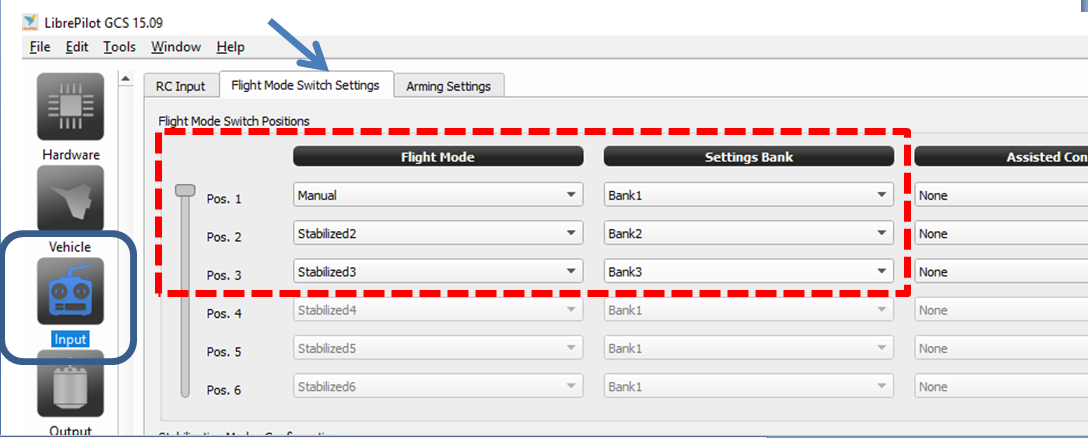Image resolution: width=1088 pixels, height=438 pixels.
Task: Select Flight Mode Switch Settings tab
Action: click(305, 85)
